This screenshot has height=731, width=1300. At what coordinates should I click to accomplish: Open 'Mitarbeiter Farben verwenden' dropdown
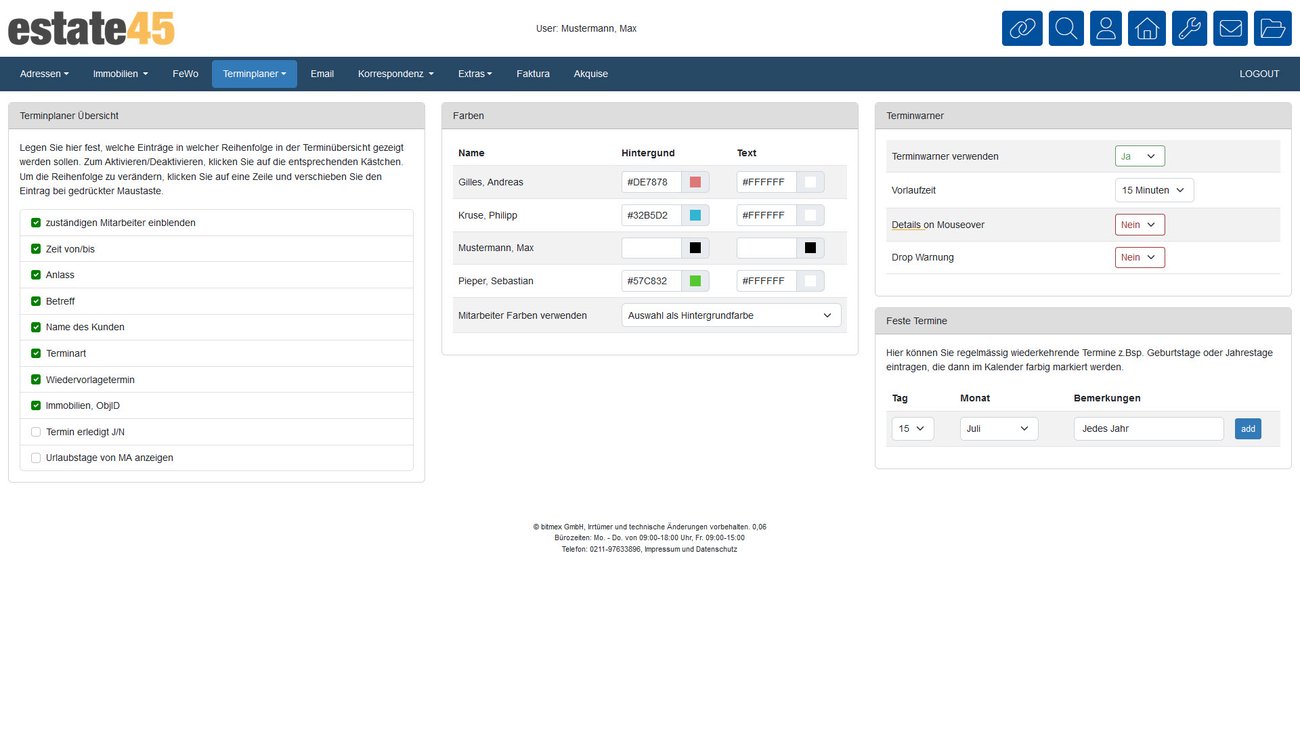pos(731,315)
